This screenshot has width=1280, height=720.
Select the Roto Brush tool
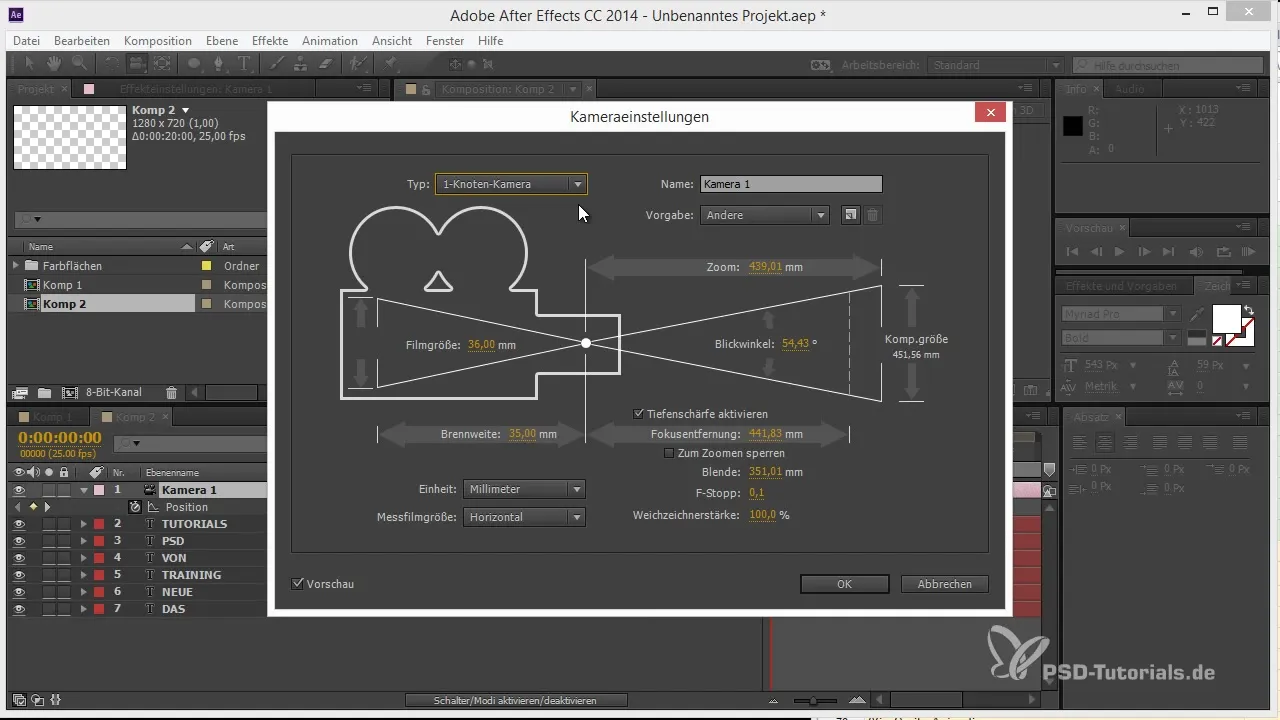357,64
